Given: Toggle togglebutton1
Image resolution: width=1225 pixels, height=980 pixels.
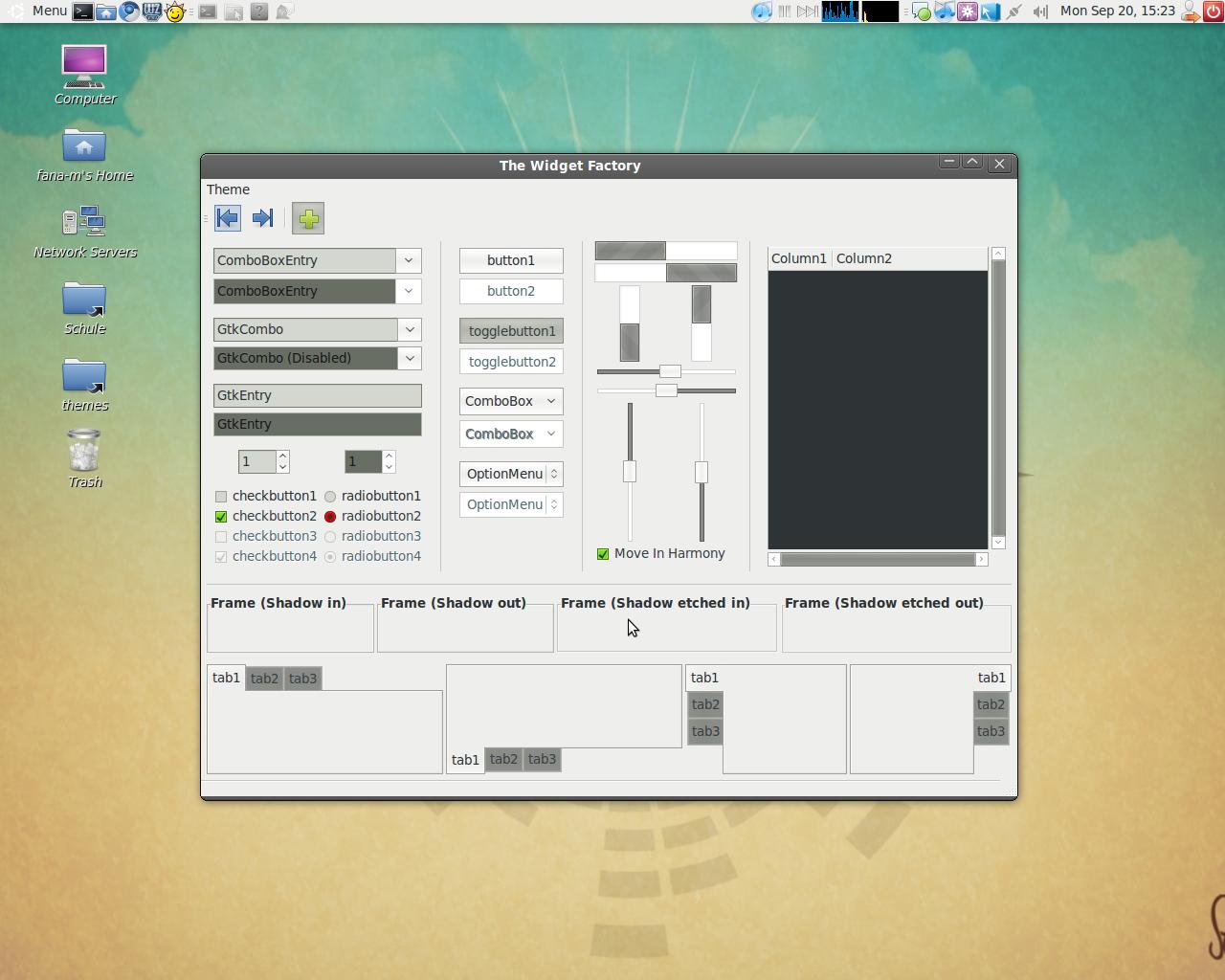Looking at the screenshot, I should pyautogui.click(x=511, y=331).
